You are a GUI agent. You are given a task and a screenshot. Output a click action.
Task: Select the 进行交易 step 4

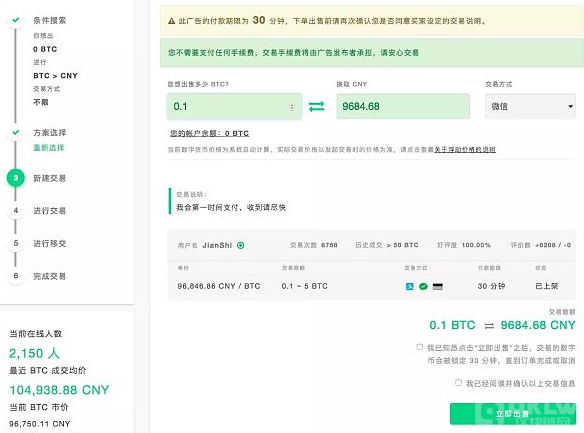50,211
